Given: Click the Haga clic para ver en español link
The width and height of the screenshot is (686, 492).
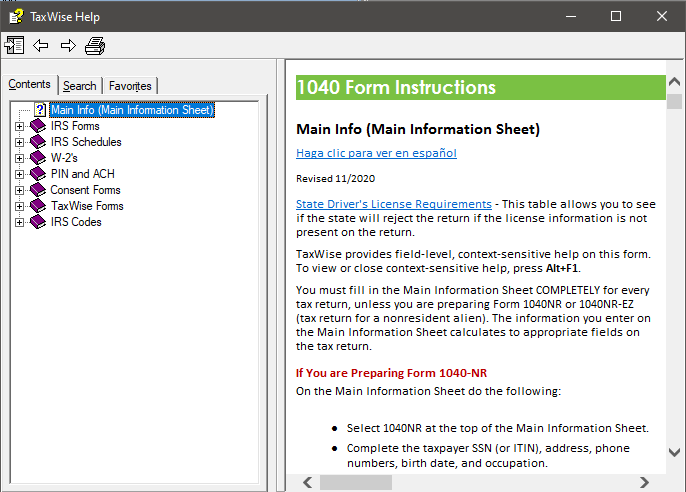Looking at the screenshot, I should pos(376,153).
